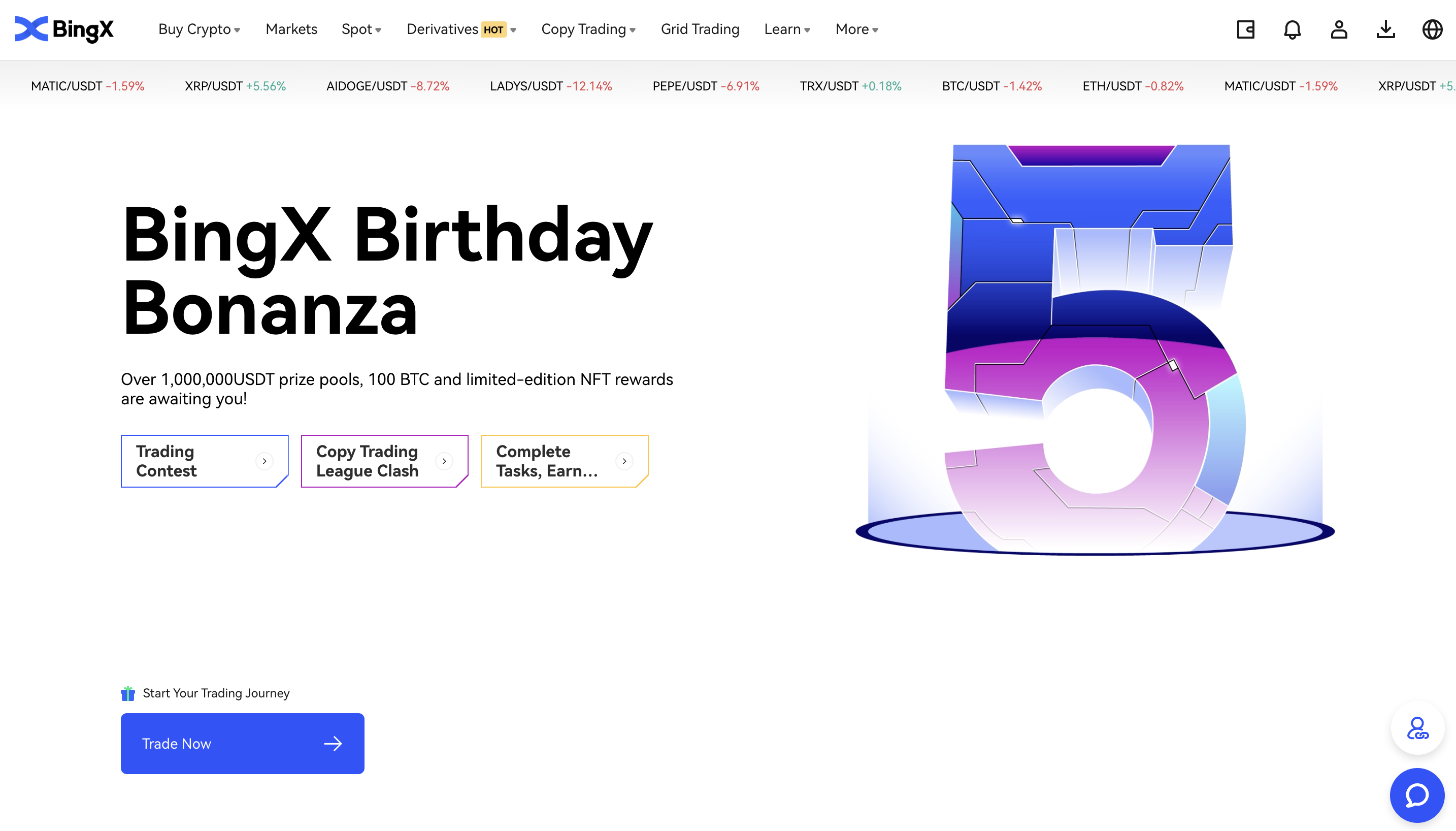Select BTC/USDT pair in ticker

[x=991, y=86]
